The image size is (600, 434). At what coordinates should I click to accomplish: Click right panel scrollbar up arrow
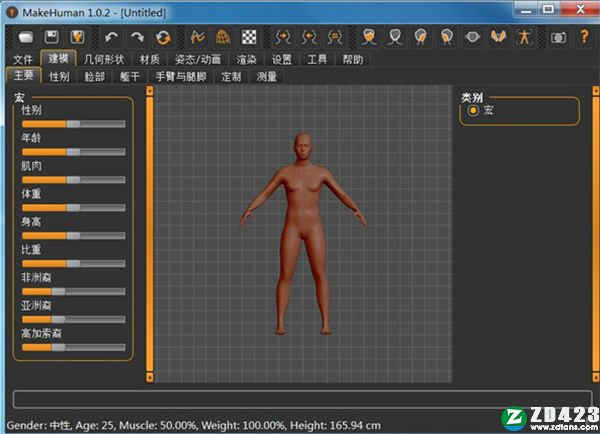[596, 91]
